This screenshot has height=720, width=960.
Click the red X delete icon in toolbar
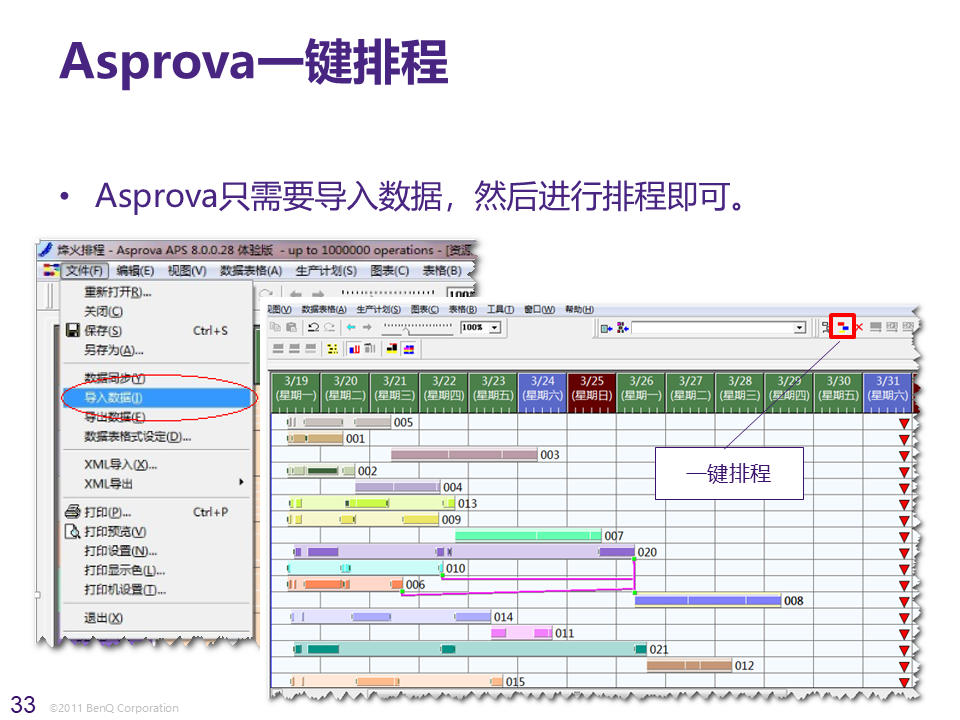[859, 328]
